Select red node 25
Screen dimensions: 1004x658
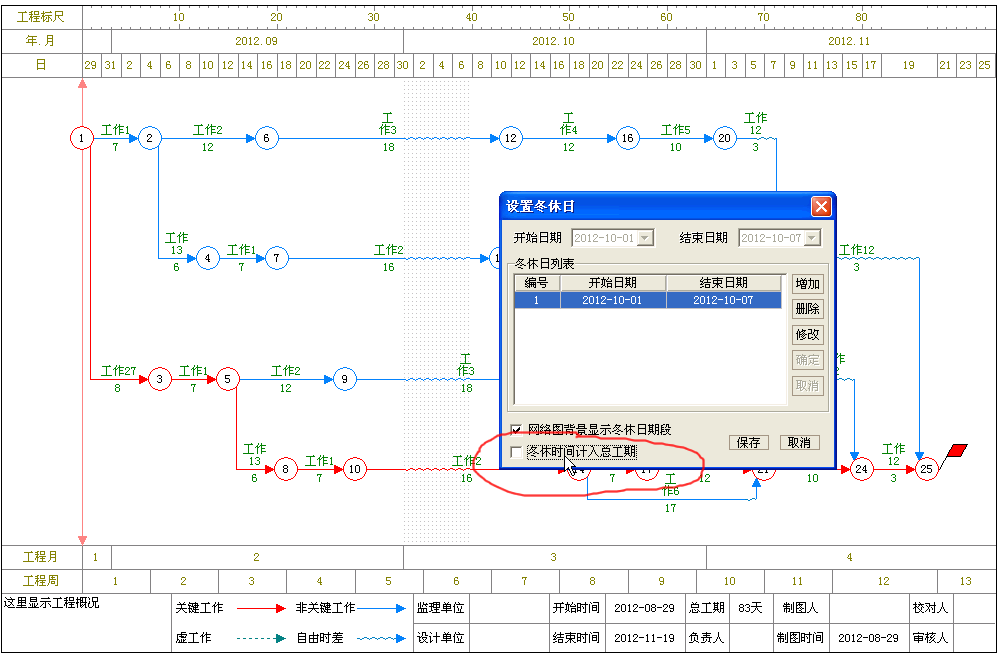[x=926, y=469]
